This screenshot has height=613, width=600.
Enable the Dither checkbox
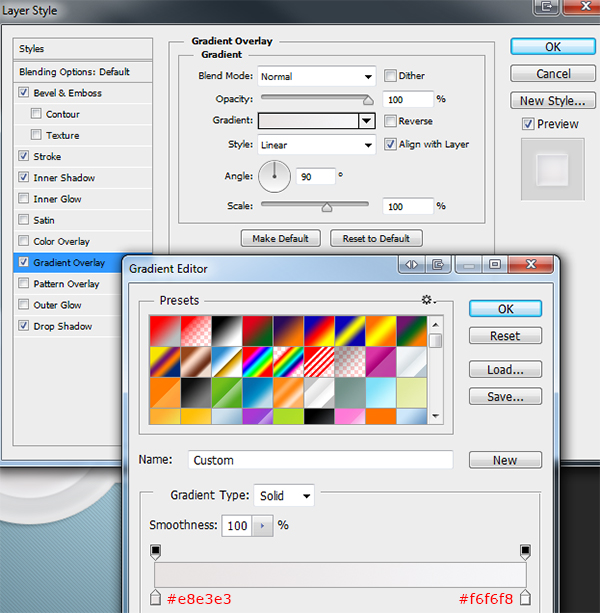[391, 76]
